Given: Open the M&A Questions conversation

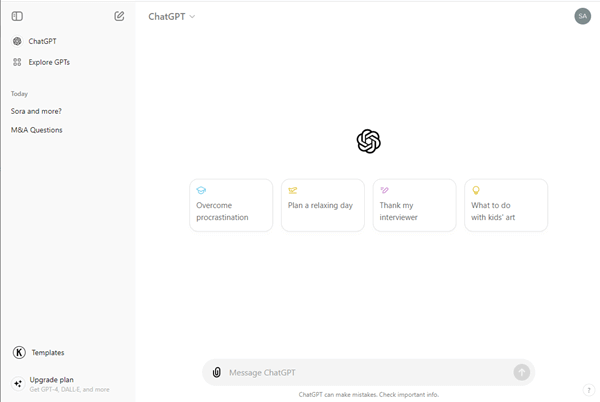Looking at the screenshot, I should [x=37, y=130].
